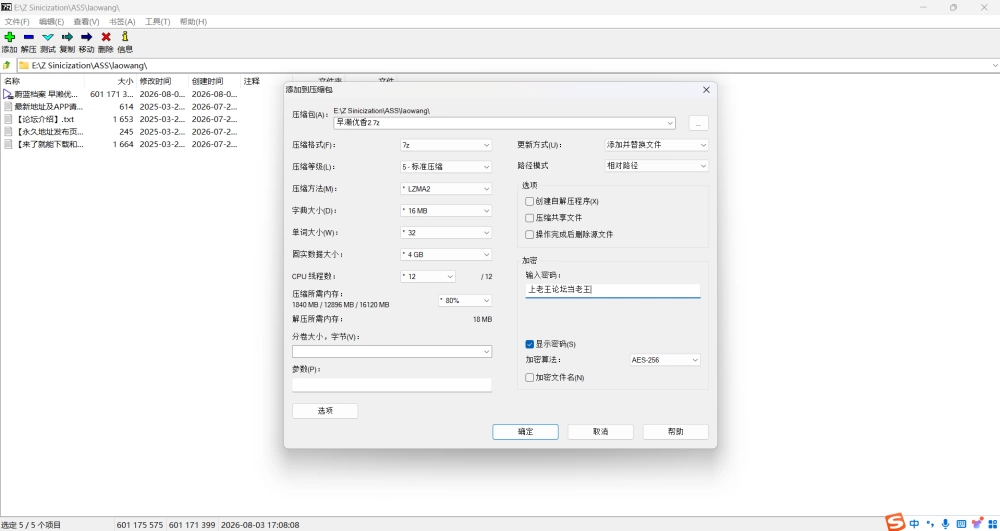
Task: Click the Info (信息) toolbar icon
Action: [125, 37]
